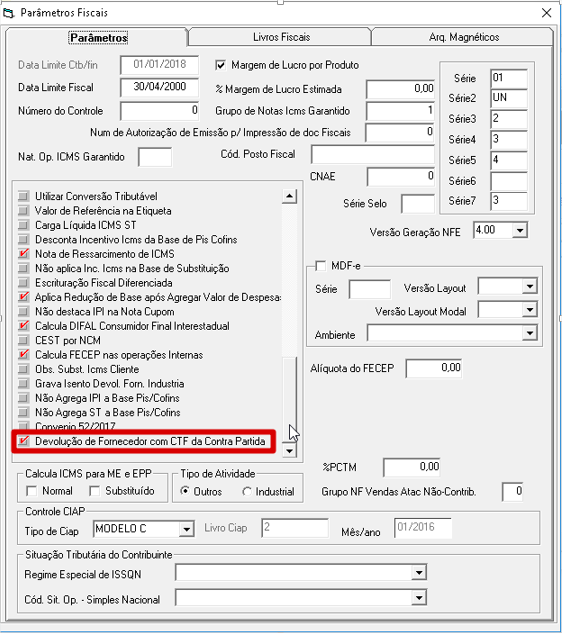Check Carga Líquida ICMS ST
This screenshot has height=633, width=562.
[x=23, y=225]
